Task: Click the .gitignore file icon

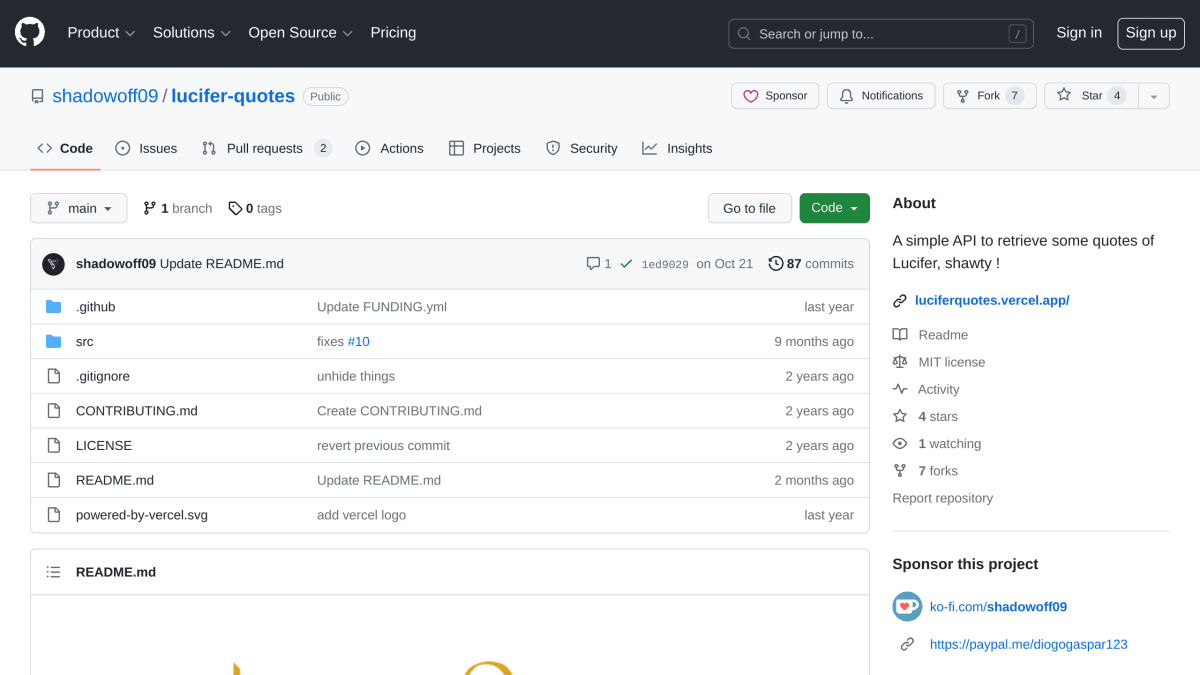Action: [x=54, y=376]
